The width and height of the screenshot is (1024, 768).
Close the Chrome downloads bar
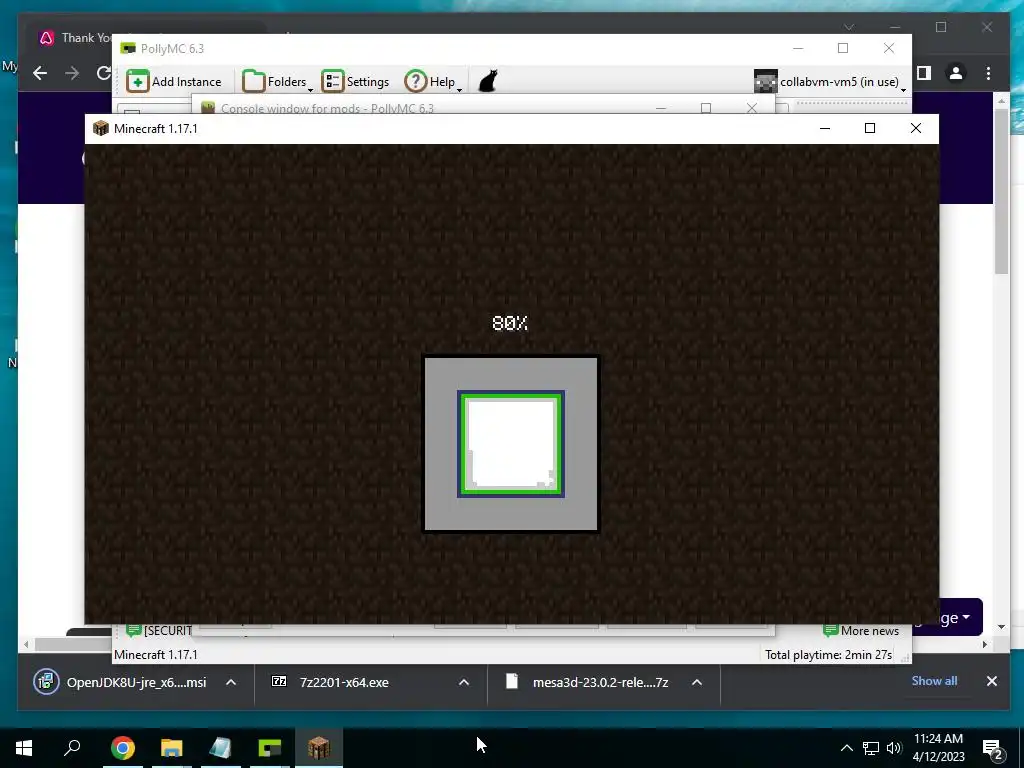[x=991, y=681]
